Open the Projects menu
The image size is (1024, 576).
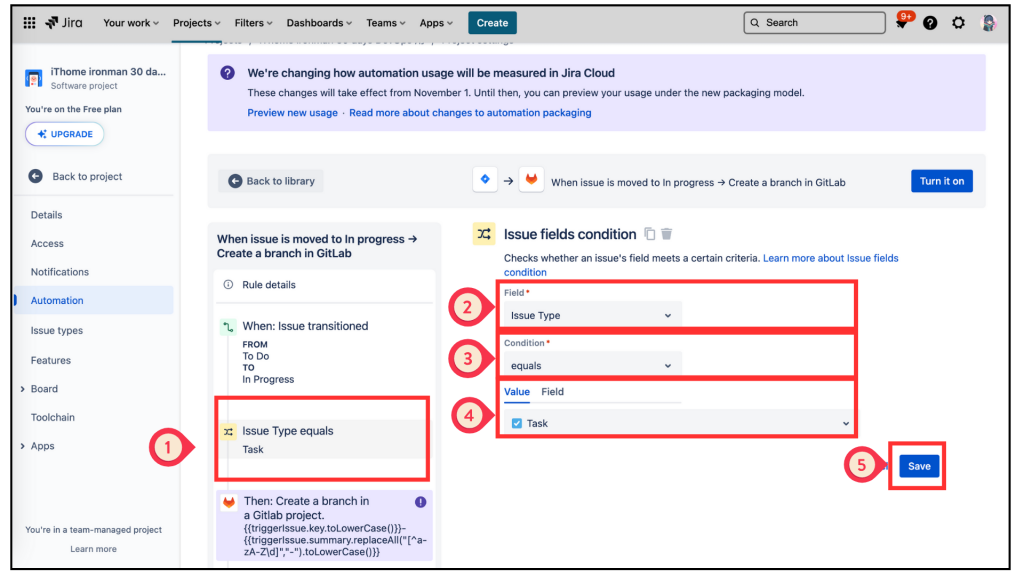pos(197,23)
